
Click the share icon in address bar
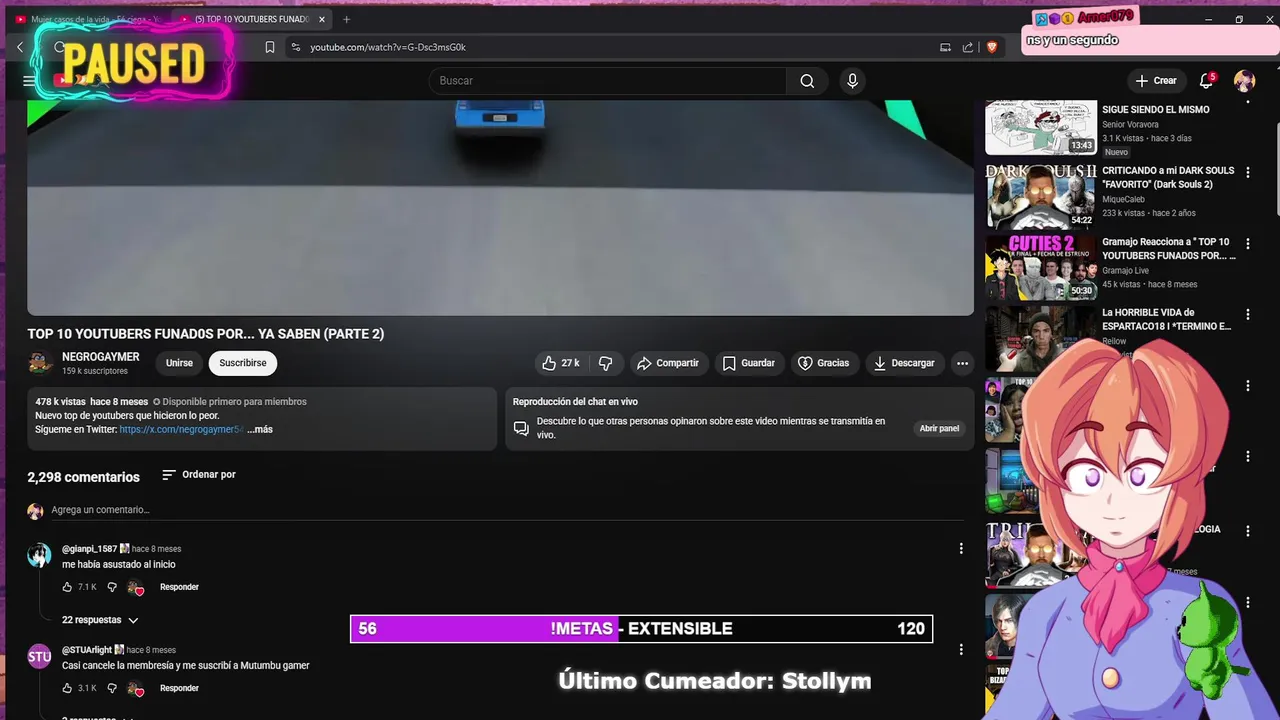point(968,47)
